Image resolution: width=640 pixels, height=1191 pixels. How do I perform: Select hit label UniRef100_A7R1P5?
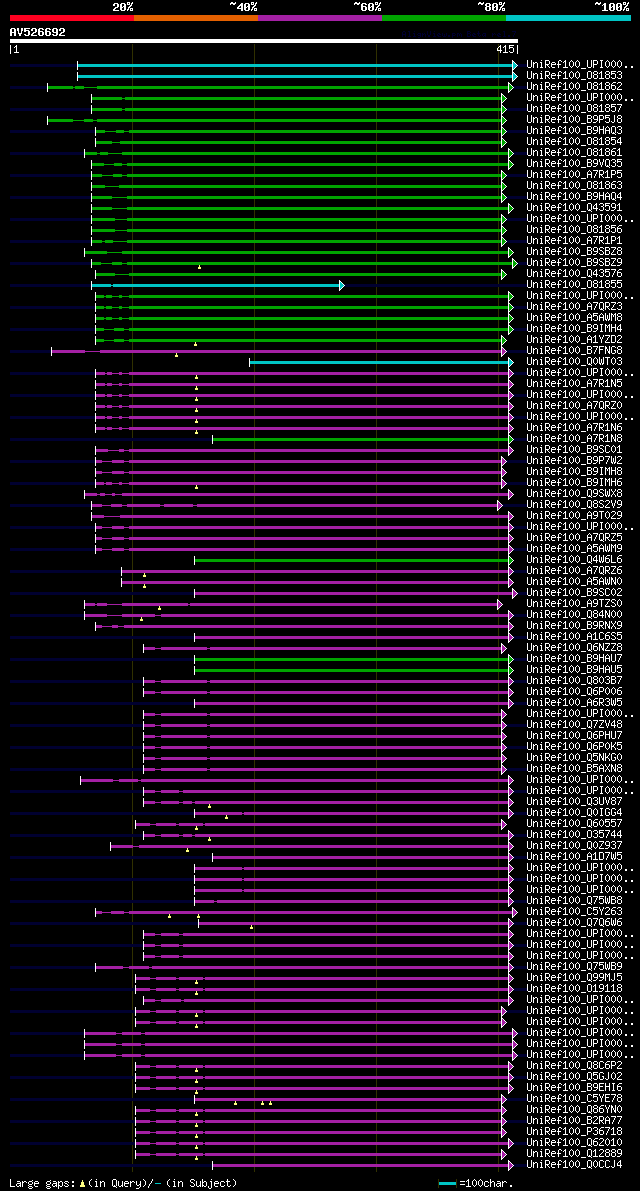point(574,175)
